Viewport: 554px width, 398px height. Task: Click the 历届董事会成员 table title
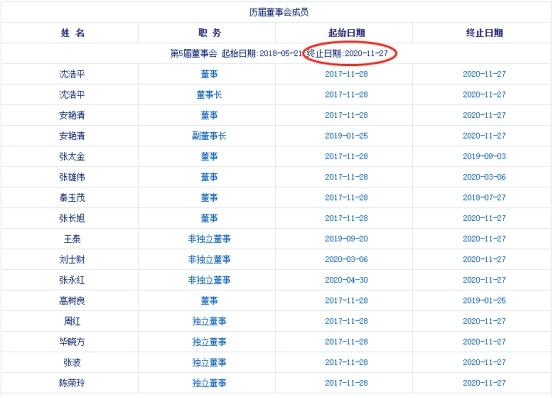pos(279,12)
